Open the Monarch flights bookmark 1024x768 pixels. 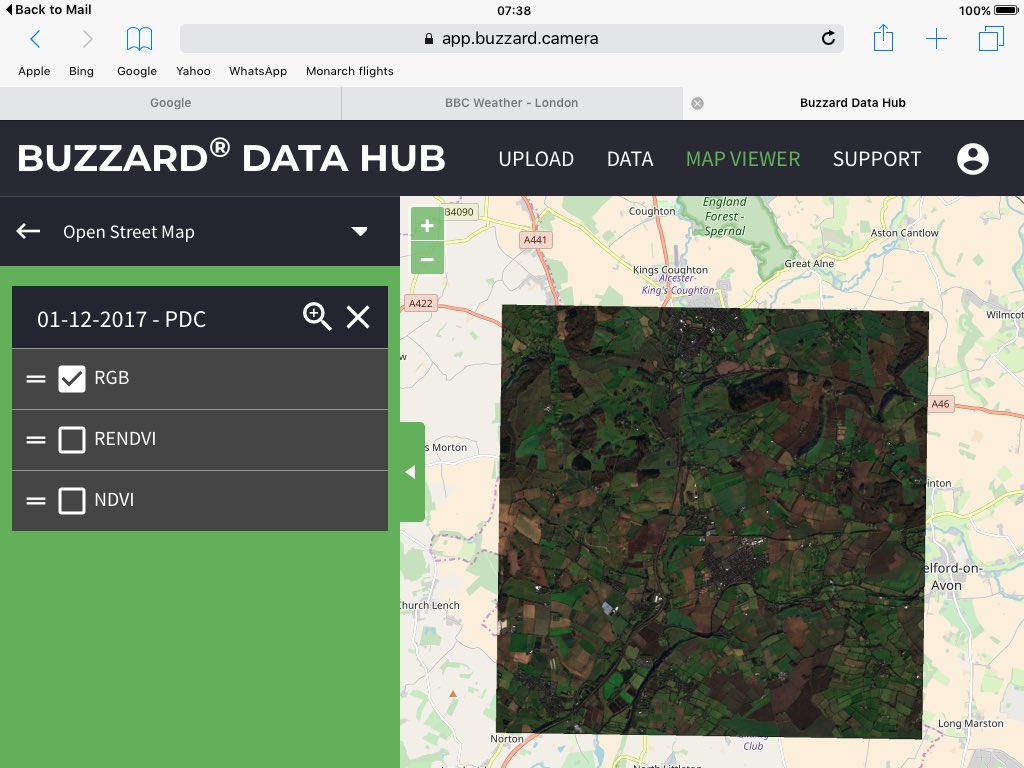349,71
